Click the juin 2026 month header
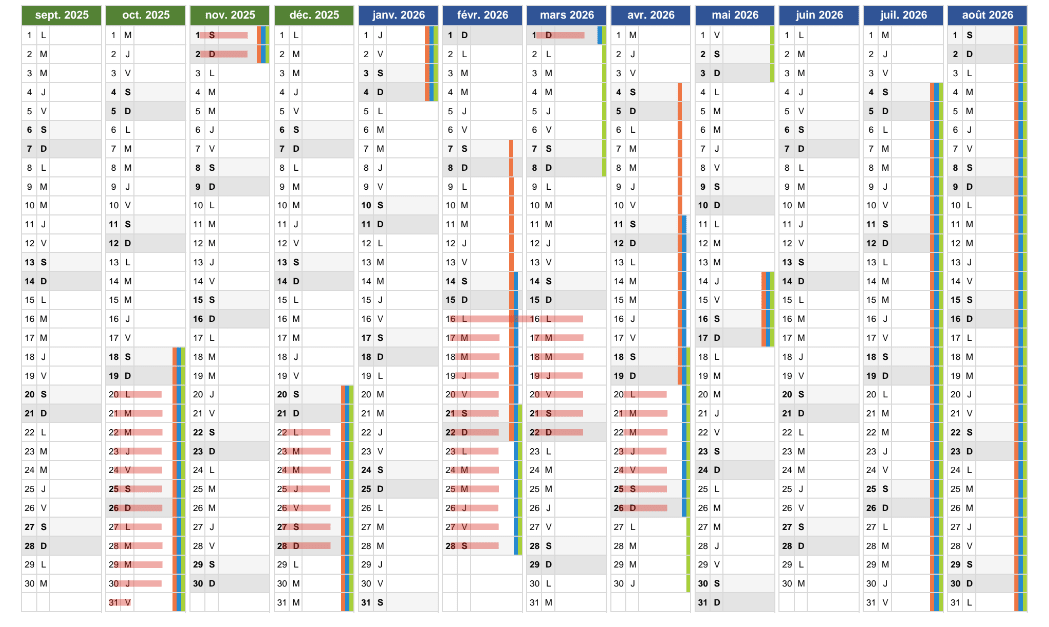The image size is (1049, 627). point(818,15)
